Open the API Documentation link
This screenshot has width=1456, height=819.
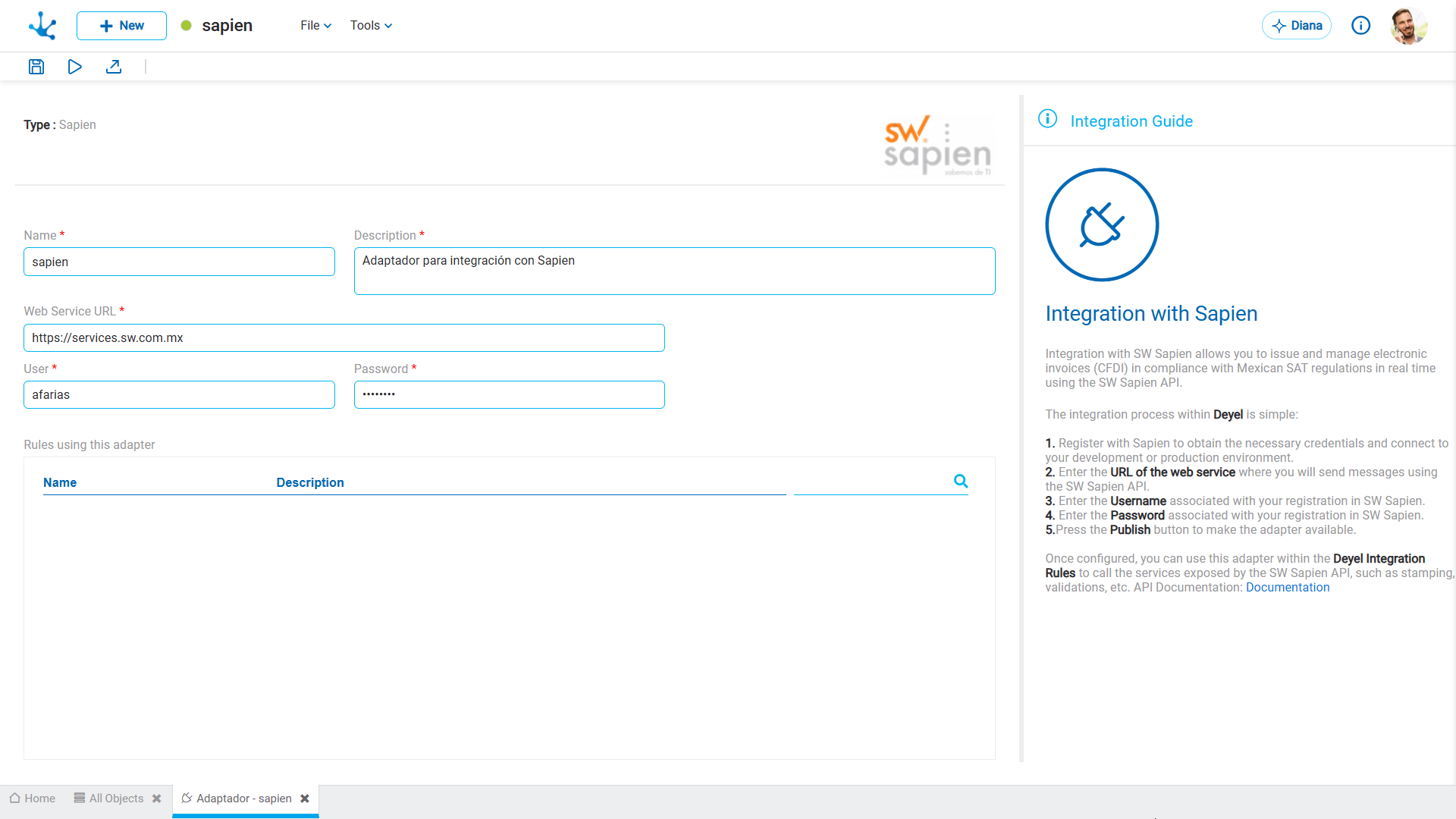1288,588
